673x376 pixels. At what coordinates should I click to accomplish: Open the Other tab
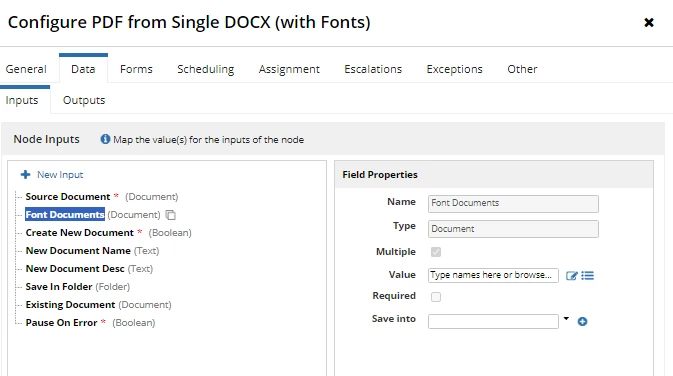coord(522,69)
